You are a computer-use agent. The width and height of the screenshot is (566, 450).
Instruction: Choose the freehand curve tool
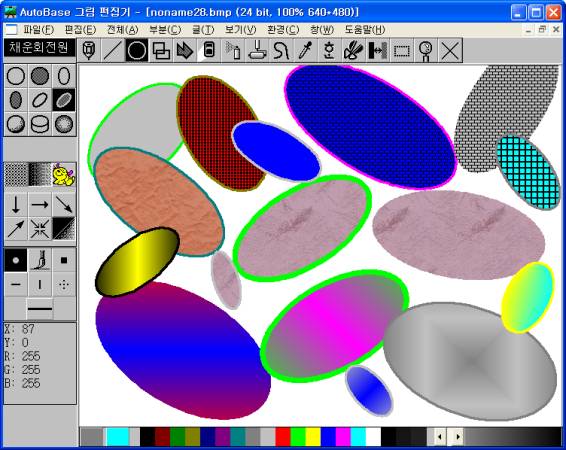coord(281,51)
